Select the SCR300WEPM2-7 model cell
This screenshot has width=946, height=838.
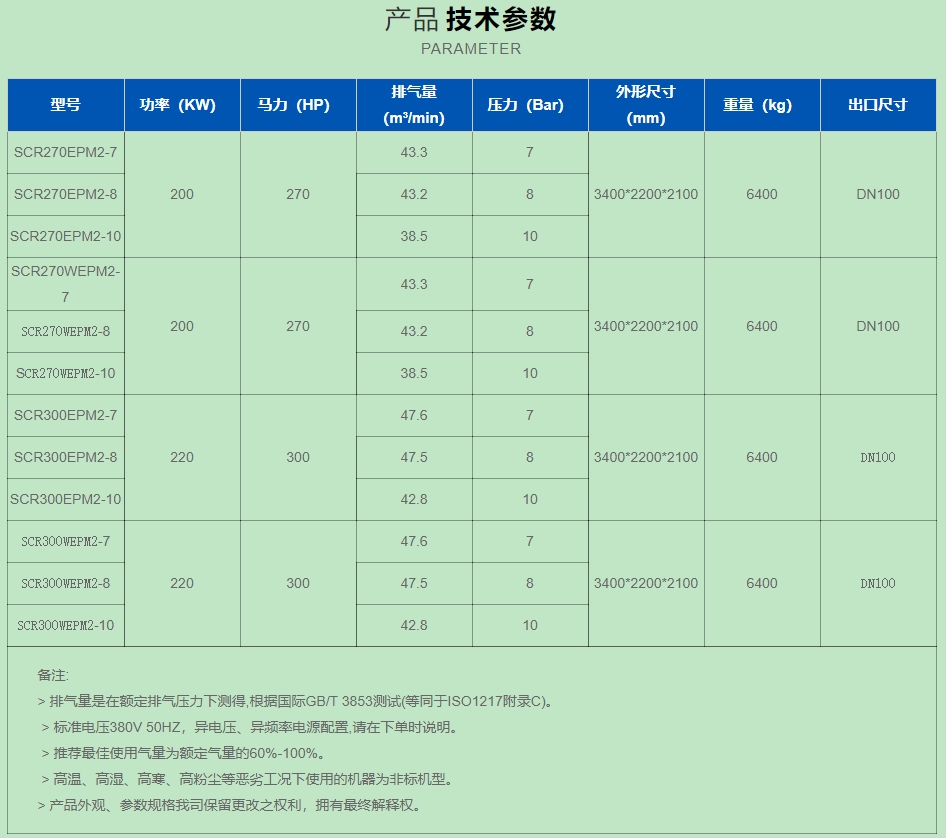coord(64,541)
